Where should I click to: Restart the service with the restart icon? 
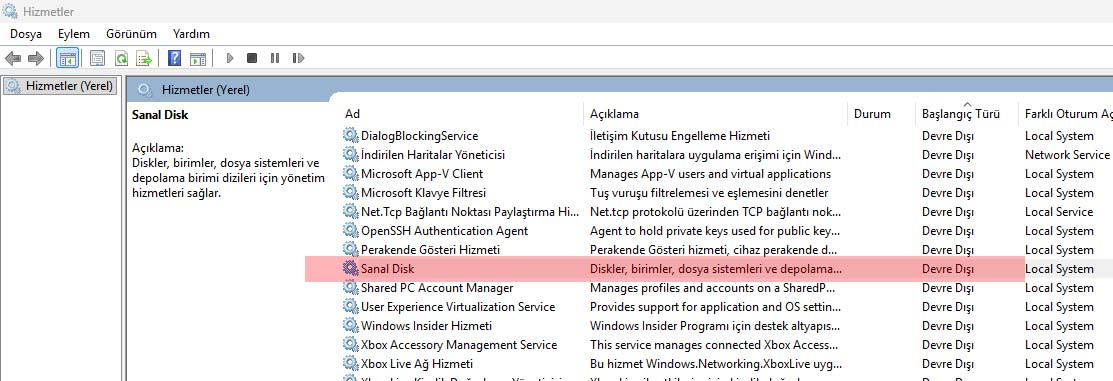[298, 58]
